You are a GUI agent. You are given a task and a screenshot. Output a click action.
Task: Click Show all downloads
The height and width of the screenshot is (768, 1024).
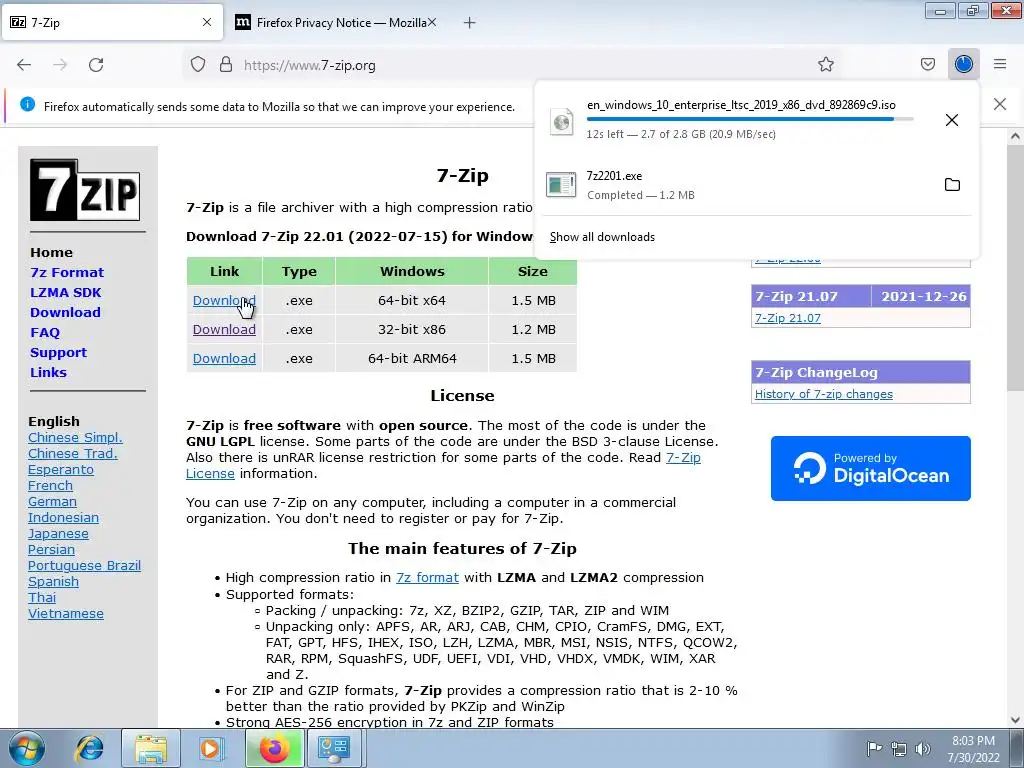pyautogui.click(x=602, y=236)
